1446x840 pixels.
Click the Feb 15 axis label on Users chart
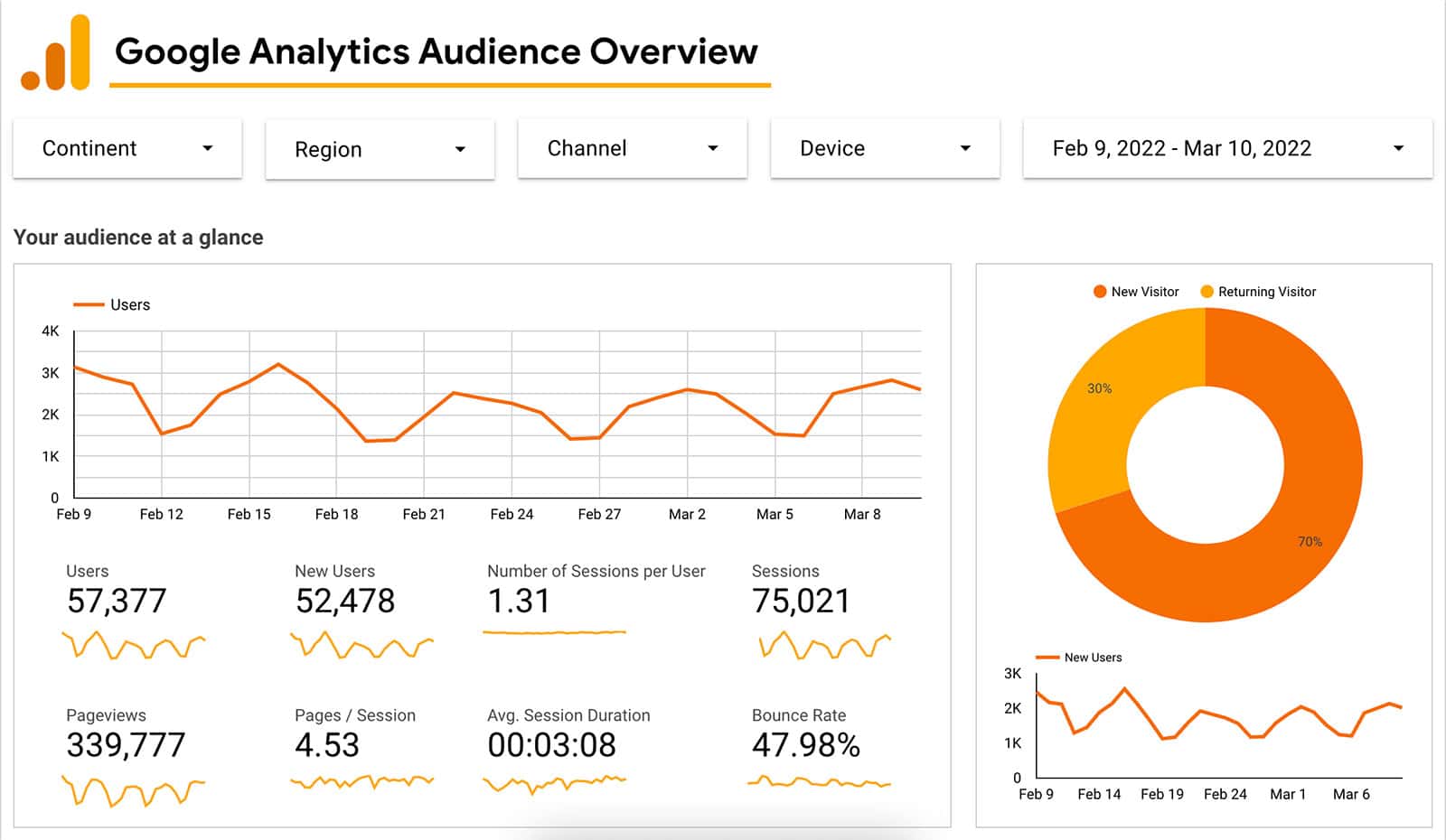pos(249,514)
